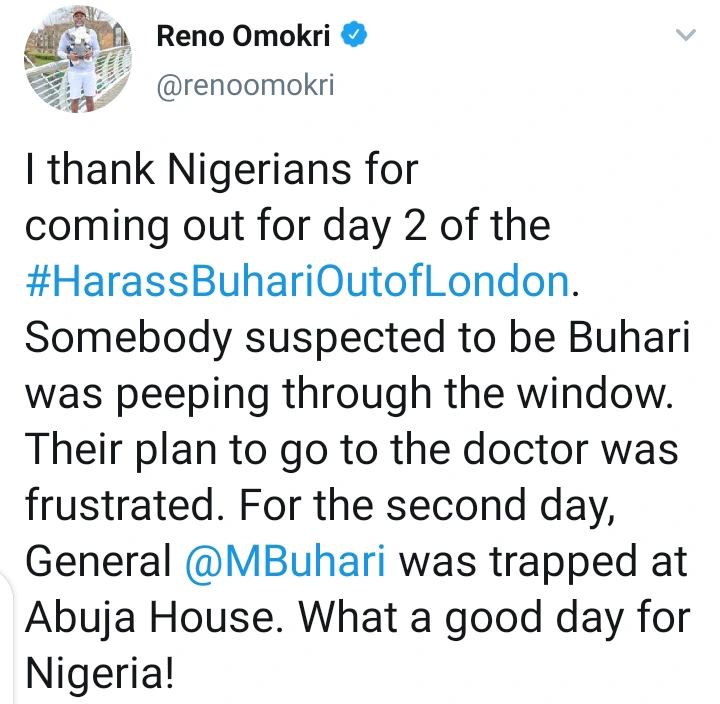720x704 pixels.
Task: Click "Buhari" after "suspected to be"
Action: pos(627,338)
